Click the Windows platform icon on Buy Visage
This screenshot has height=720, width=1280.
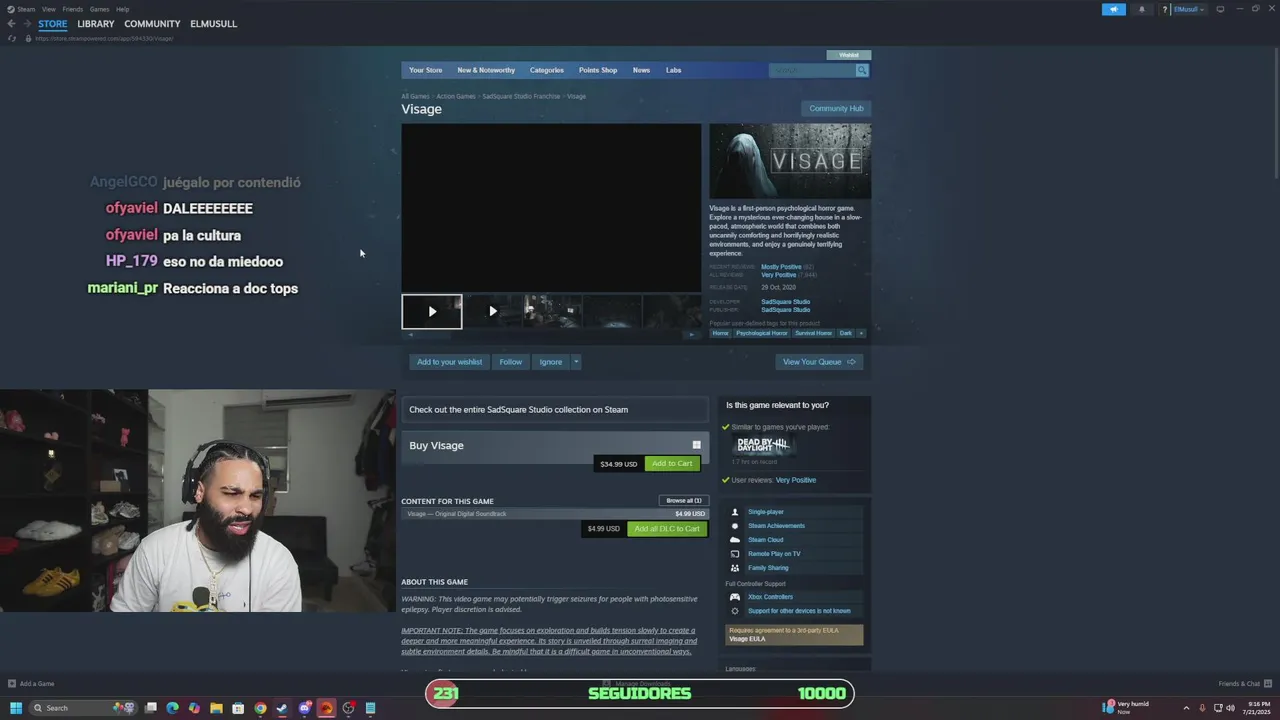pyautogui.click(x=696, y=445)
